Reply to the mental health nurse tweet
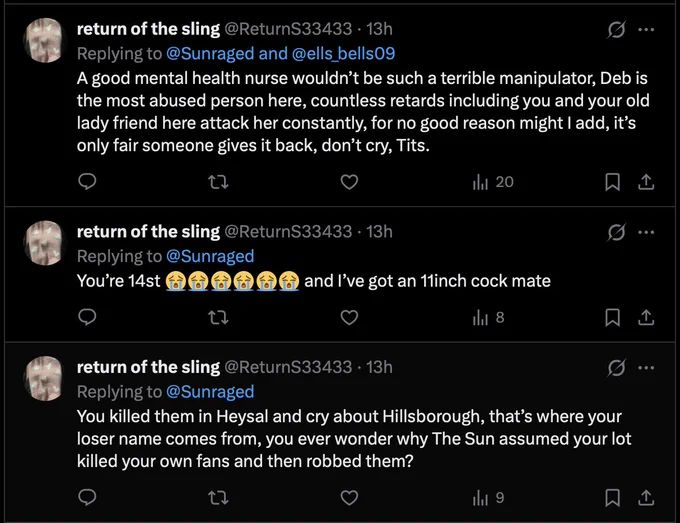 click(x=87, y=182)
